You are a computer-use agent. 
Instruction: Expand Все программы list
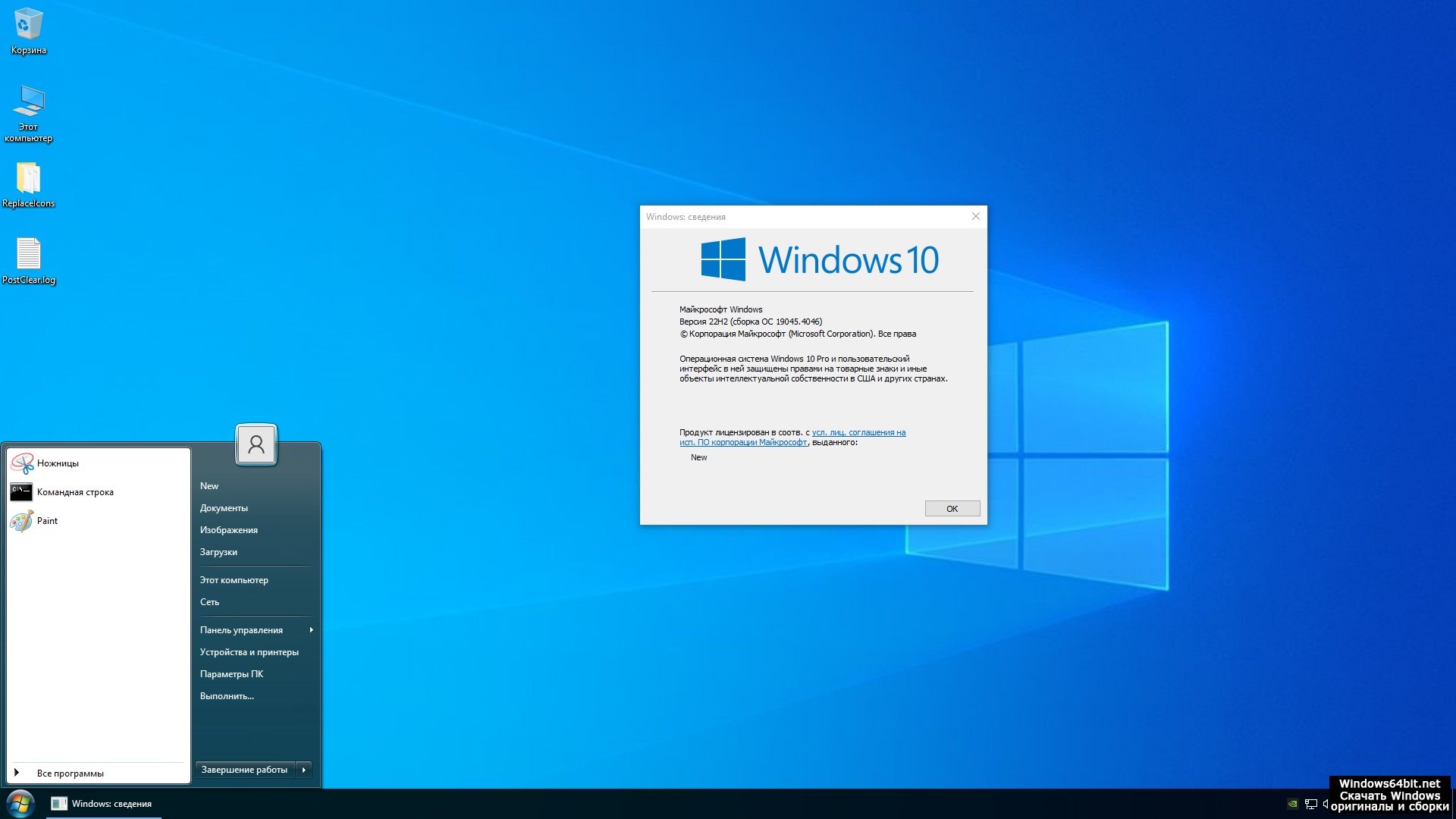70,773
